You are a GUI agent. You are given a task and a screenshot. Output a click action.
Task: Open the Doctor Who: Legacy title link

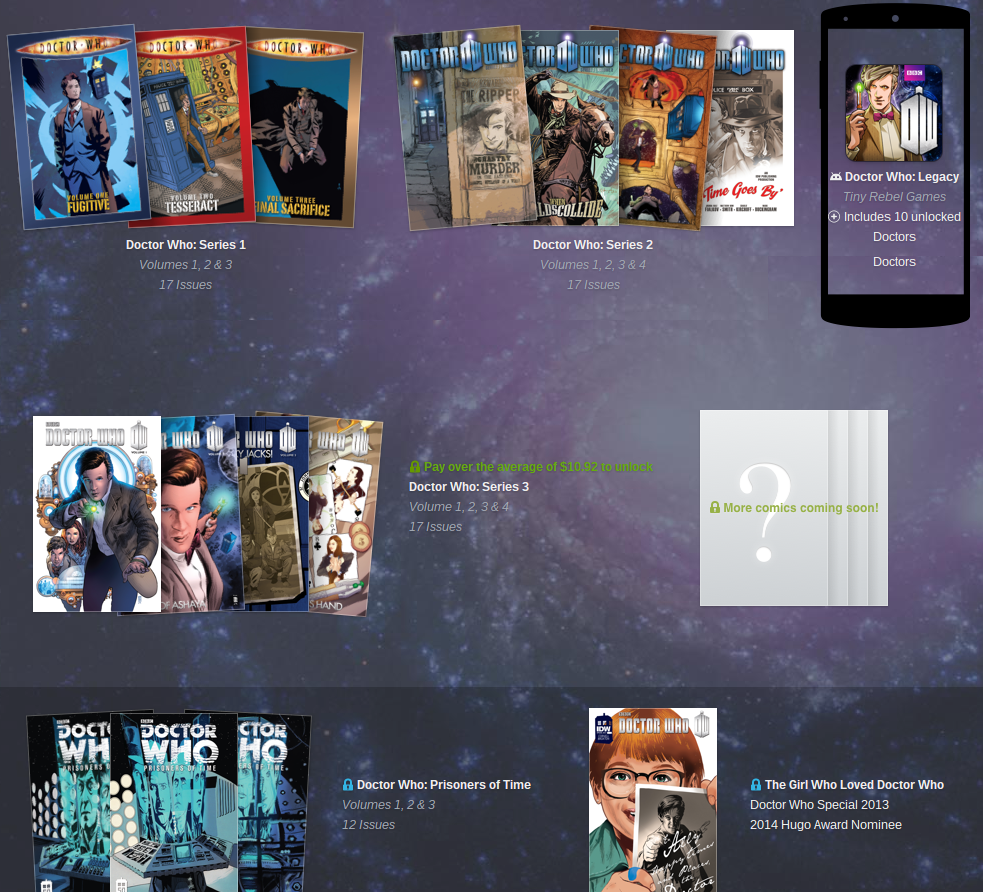coord(902,177)
